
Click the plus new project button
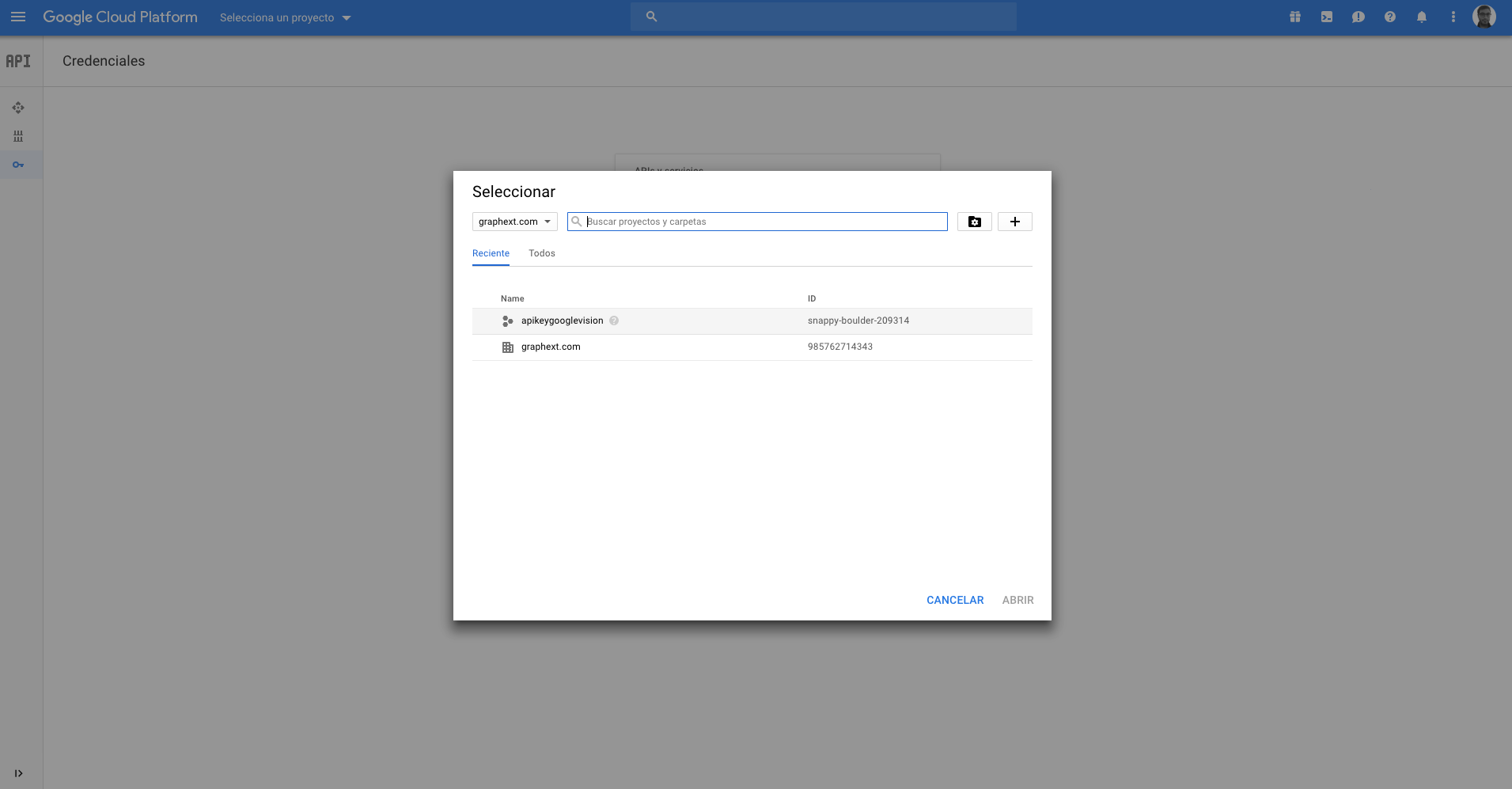[x=1015, y=222]
